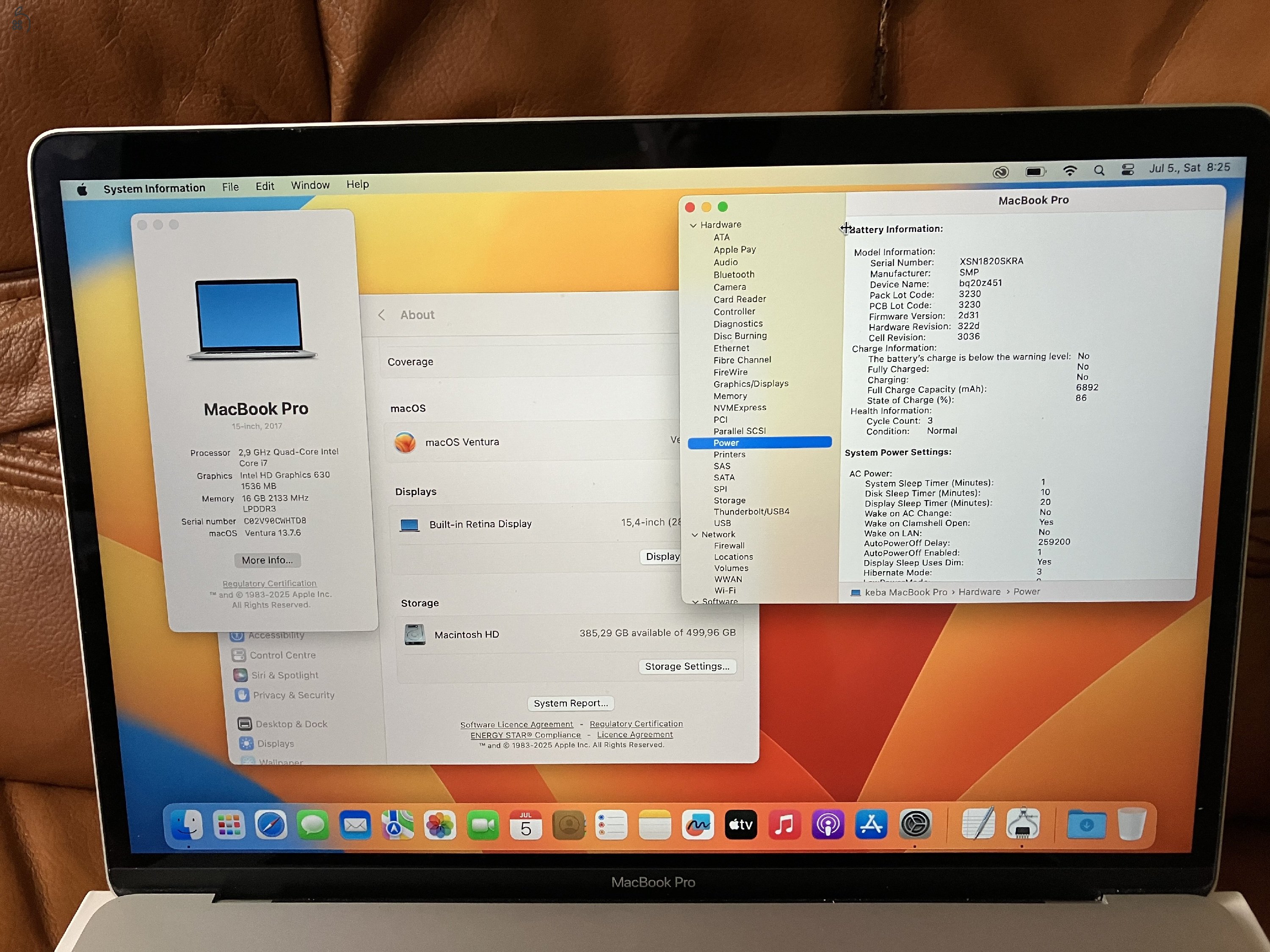Open System Settings from the Dock
This screenshot has height=952, width=1270.
915,825
